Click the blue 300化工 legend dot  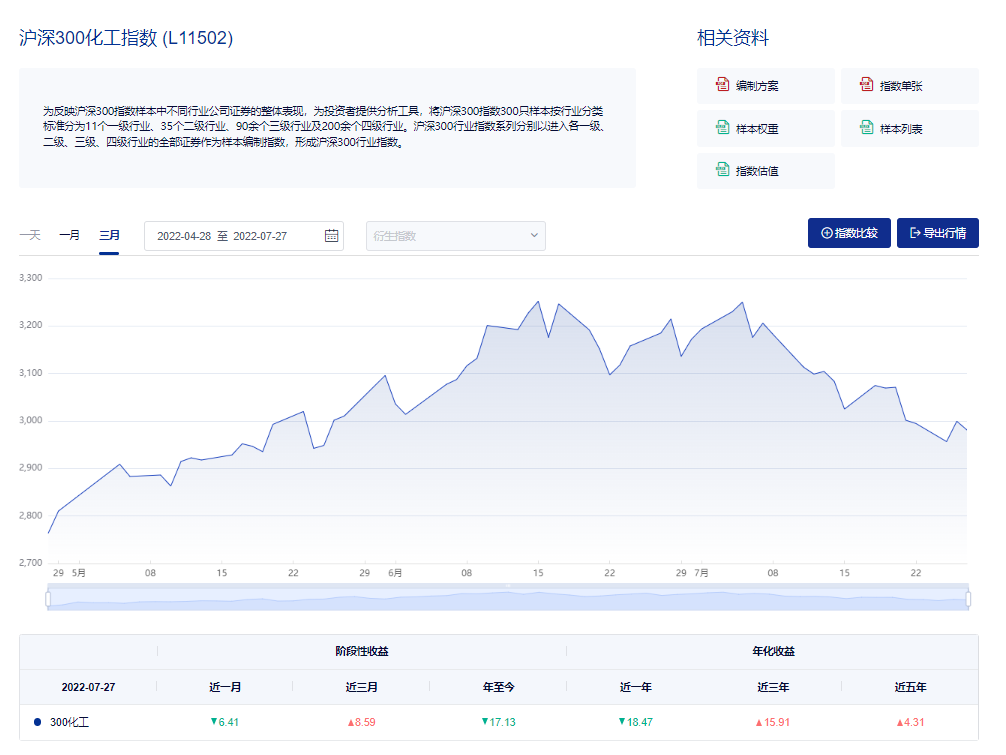(x=37, y=722)
